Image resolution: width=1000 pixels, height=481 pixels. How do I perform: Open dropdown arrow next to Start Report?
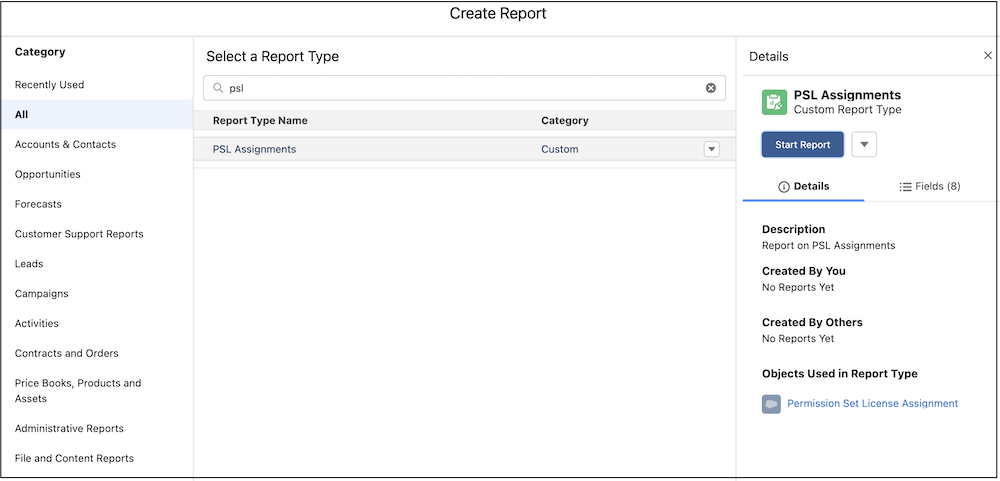(864, 145)
